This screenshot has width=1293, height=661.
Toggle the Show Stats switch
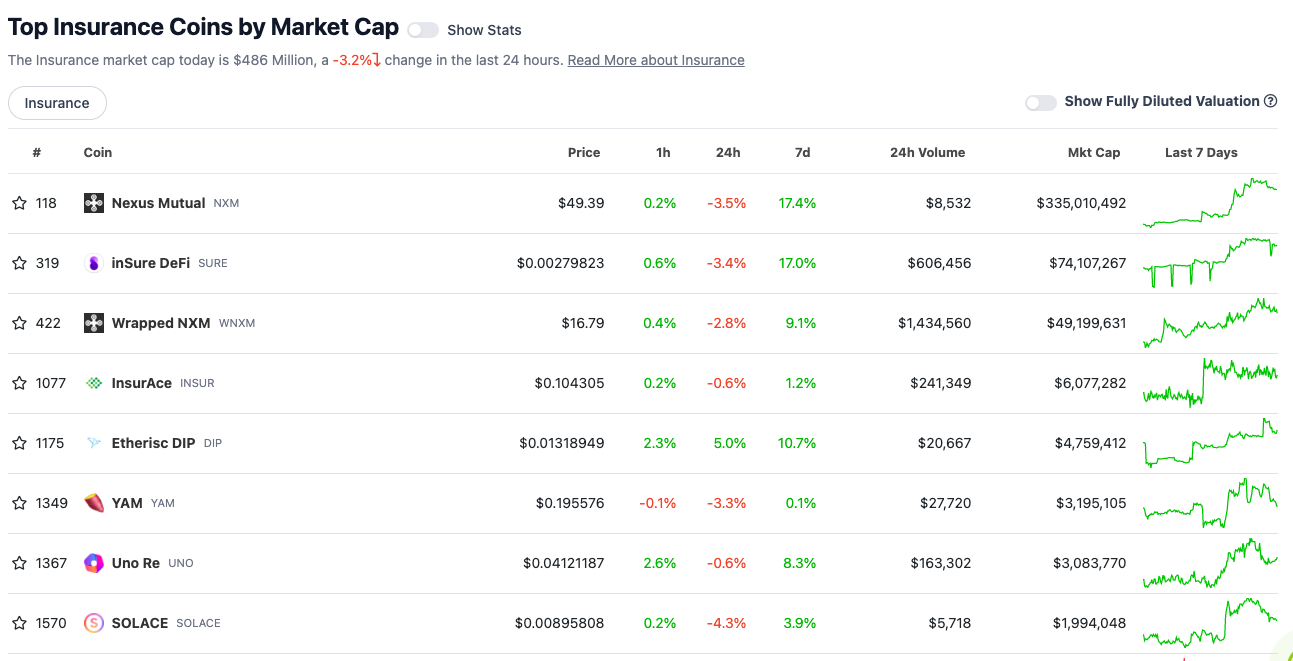423,30
